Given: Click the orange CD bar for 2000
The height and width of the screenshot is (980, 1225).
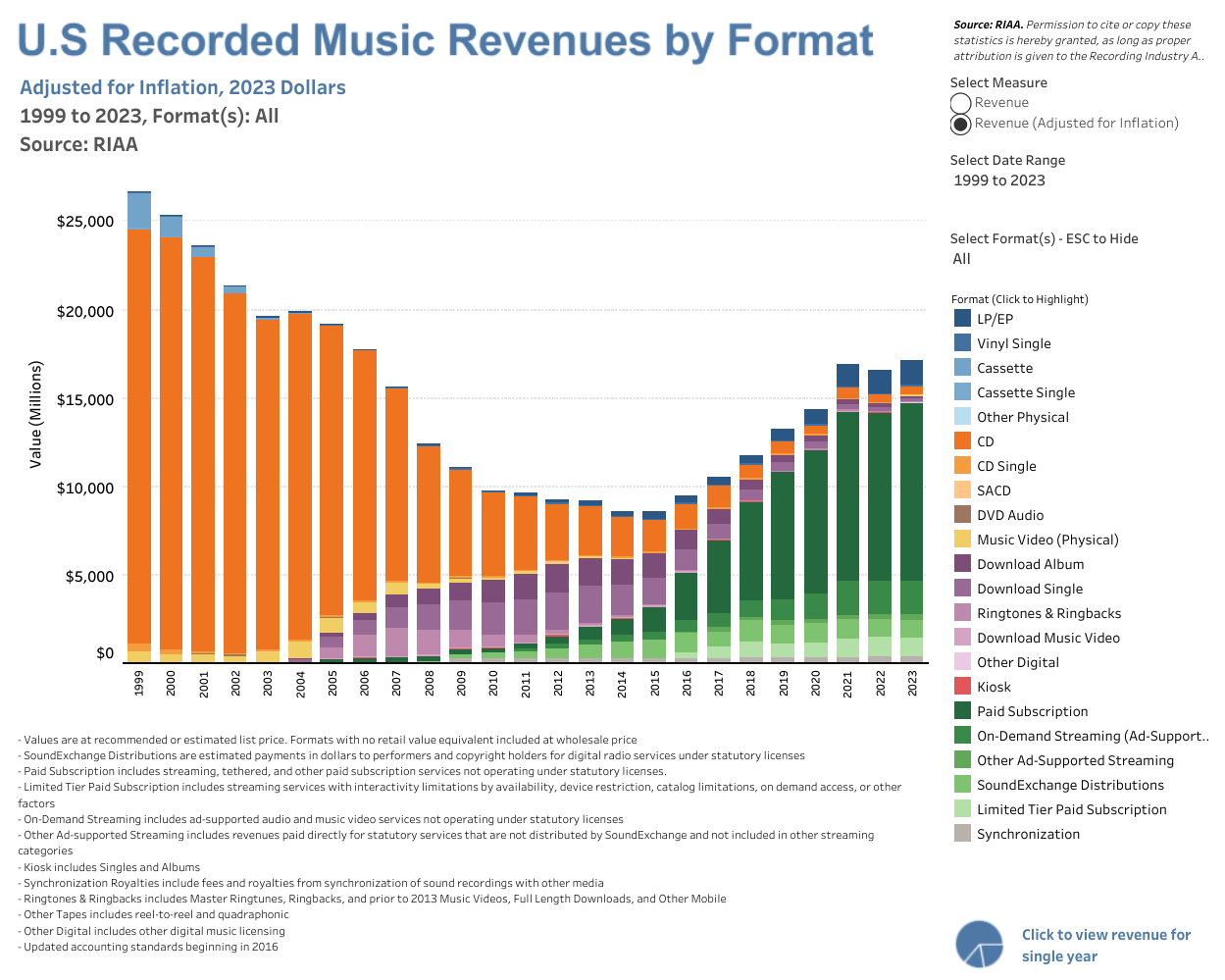Looking at the screenshot, I should (172, 443).
